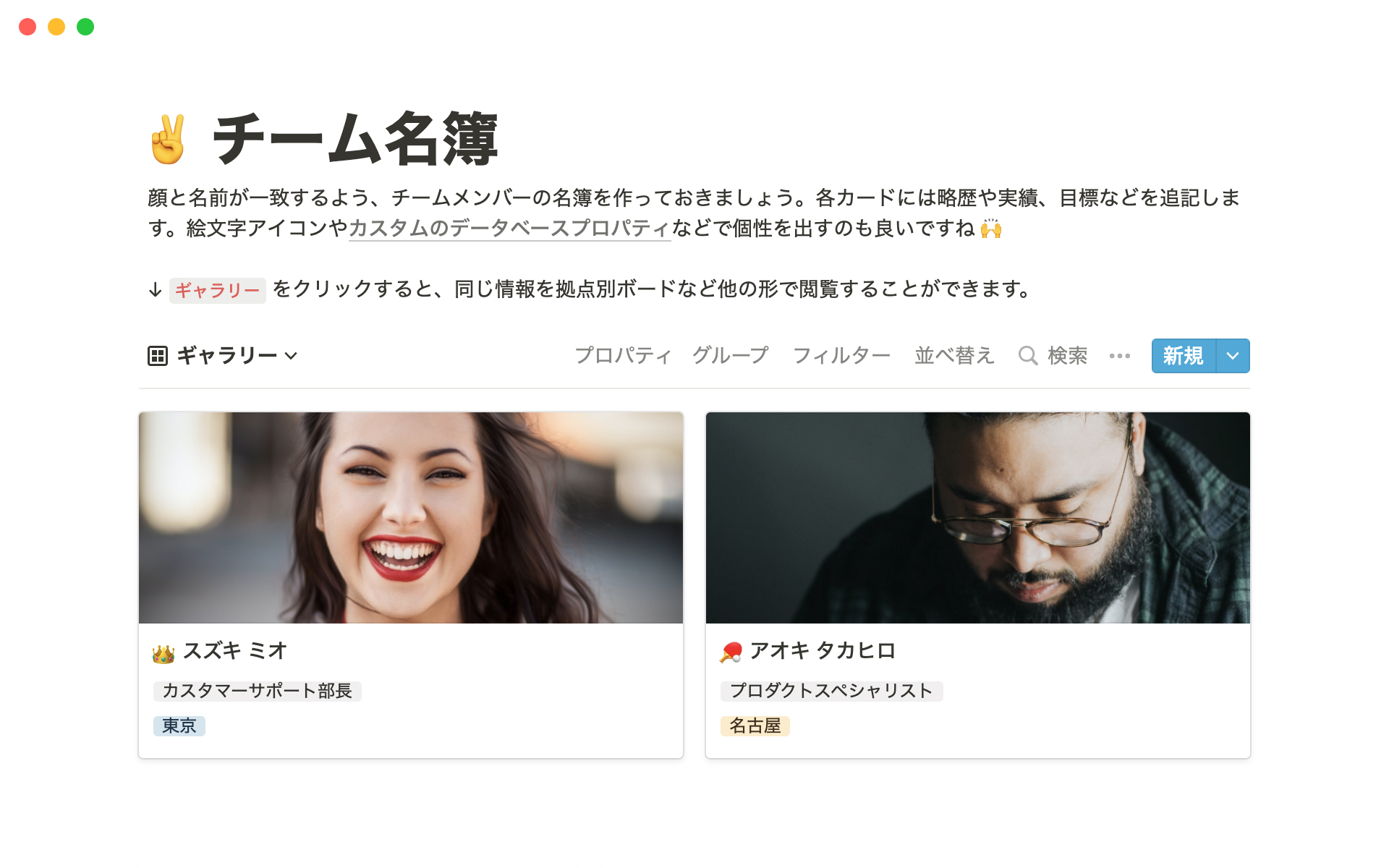Image resolution: width=1389 pixels, height=868 pixels.
Task: Click the 名古屋 location tag
Action: coord(755,726)
